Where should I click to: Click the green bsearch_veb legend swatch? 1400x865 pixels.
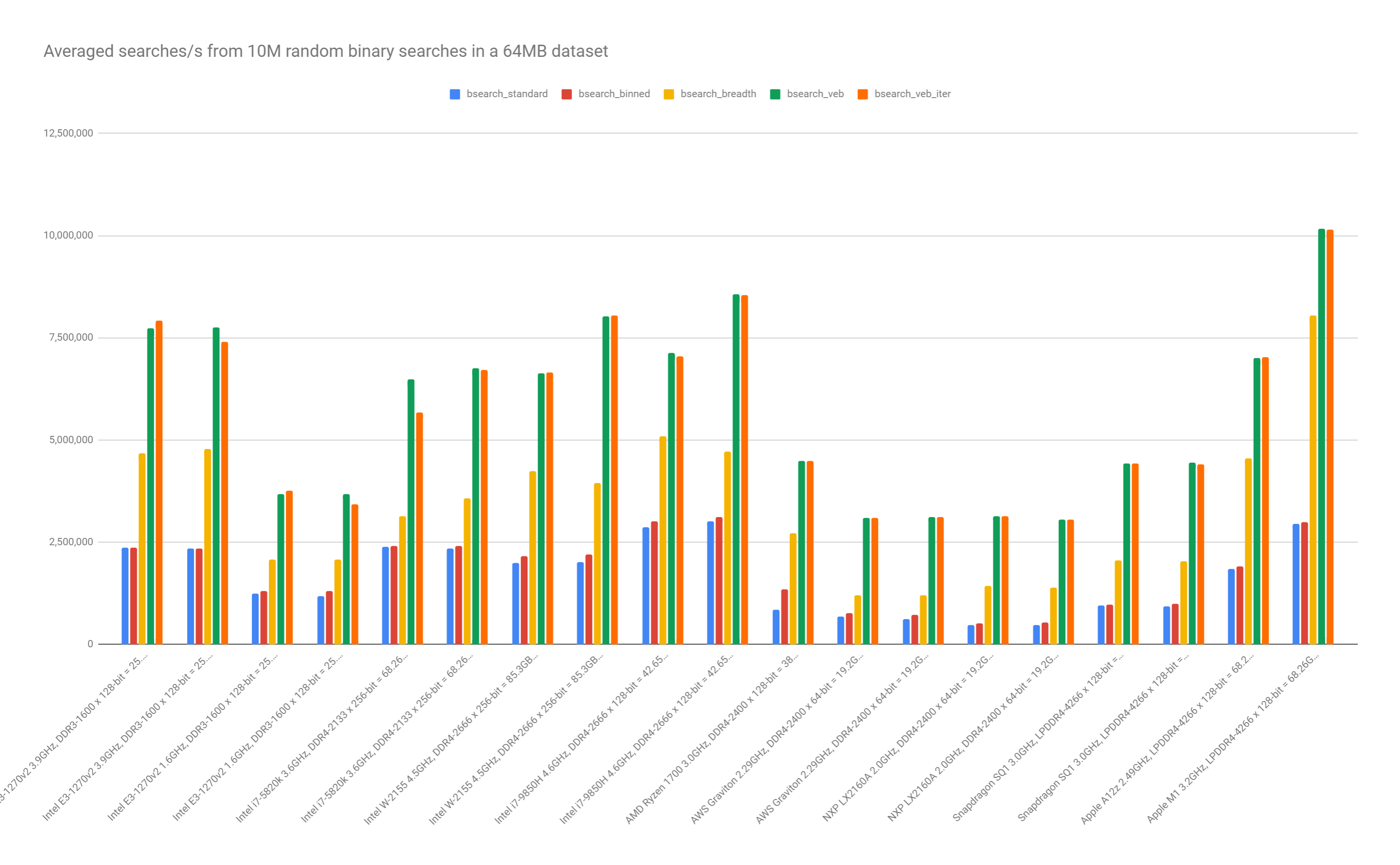pyautogui.click(x=775, y=94)
